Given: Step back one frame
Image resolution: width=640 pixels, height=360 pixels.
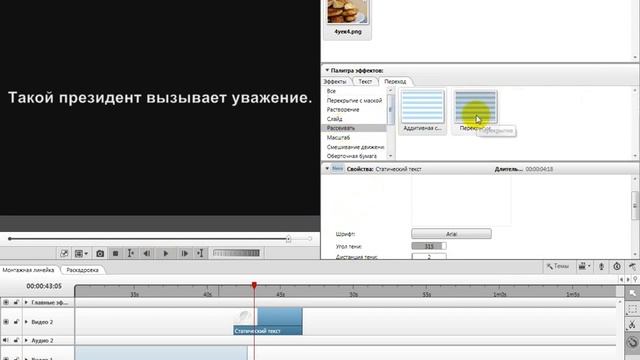Looking at the screenshot, I should pos(147,253).
